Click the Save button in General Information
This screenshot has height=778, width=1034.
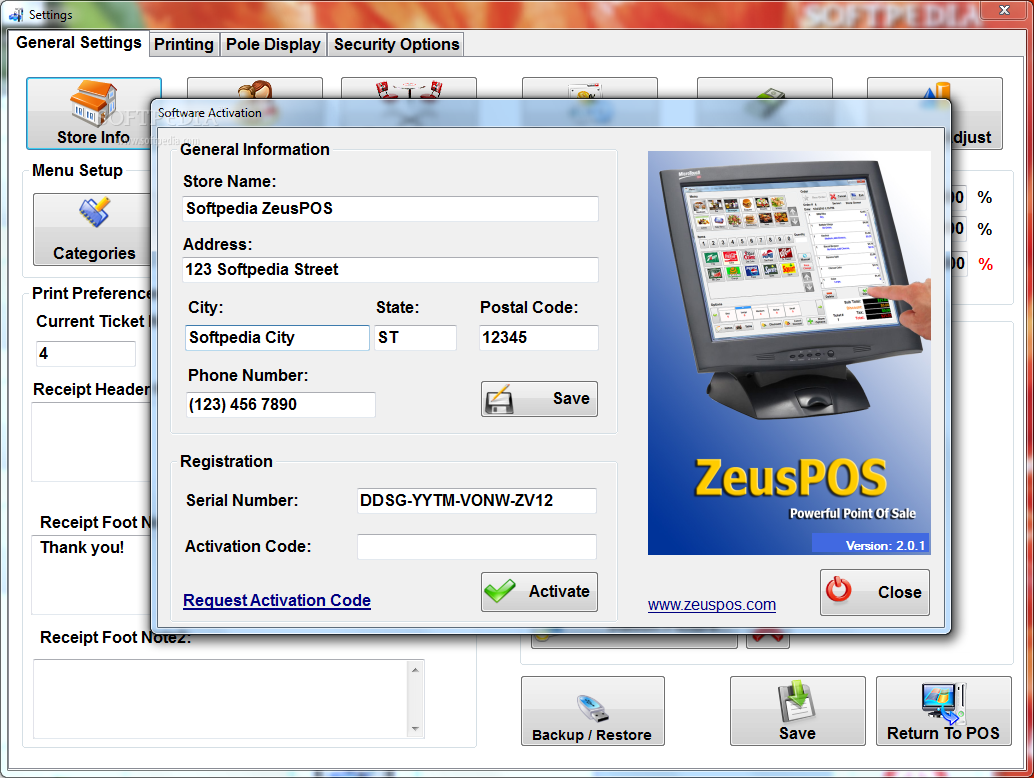tap(539, 399)
